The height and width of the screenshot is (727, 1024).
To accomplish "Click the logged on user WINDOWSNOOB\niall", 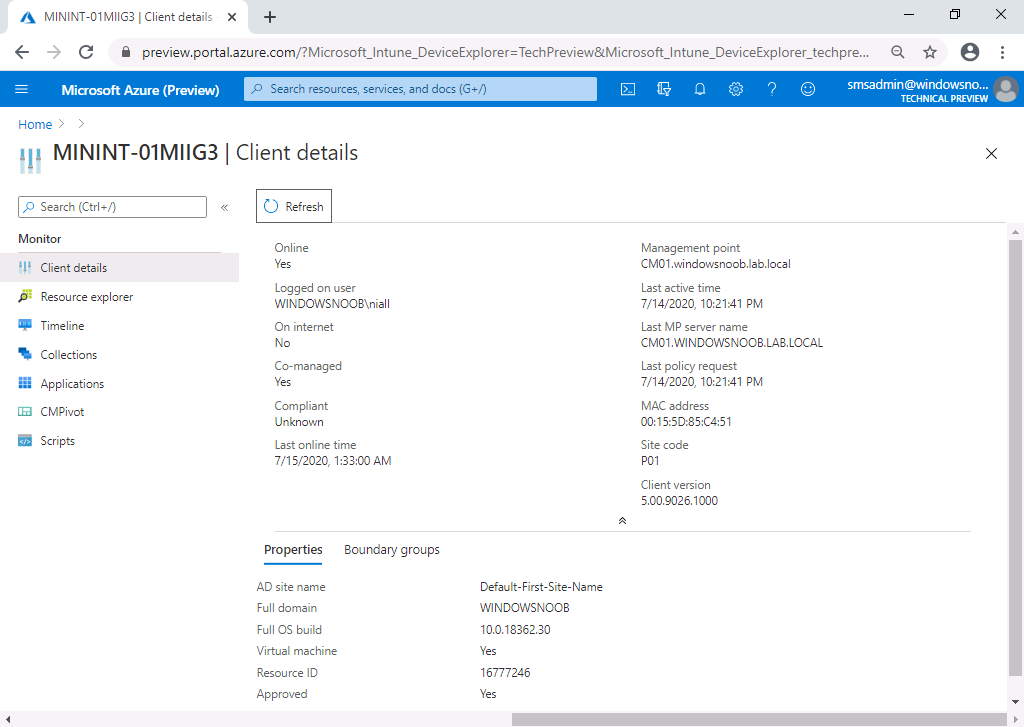I will pyautogui.click(x=332, y=304).
